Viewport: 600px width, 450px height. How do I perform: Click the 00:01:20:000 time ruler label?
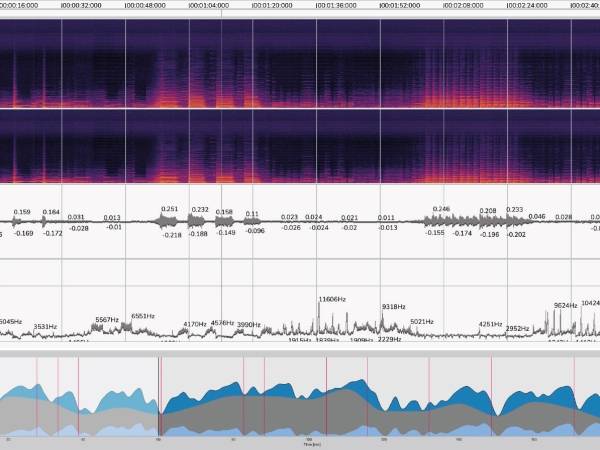(273, 5)
